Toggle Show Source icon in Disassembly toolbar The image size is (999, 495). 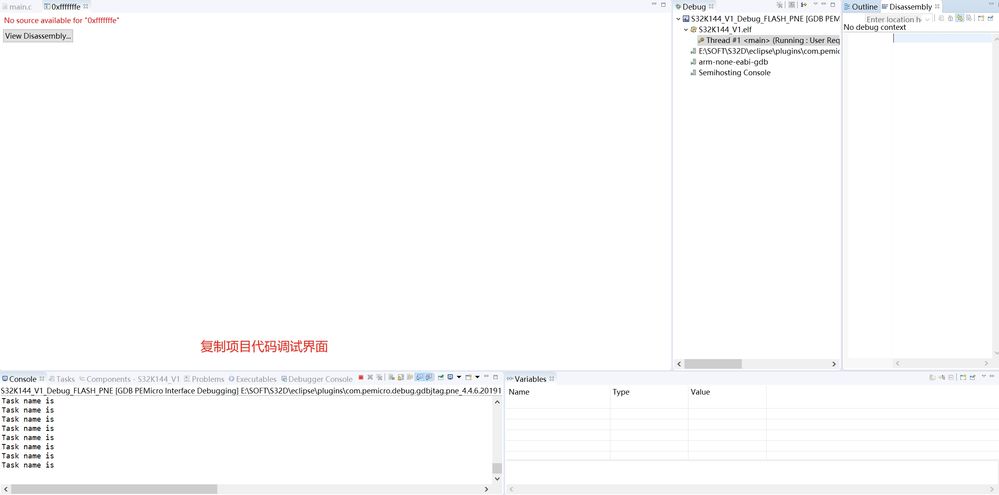[968, 18]
